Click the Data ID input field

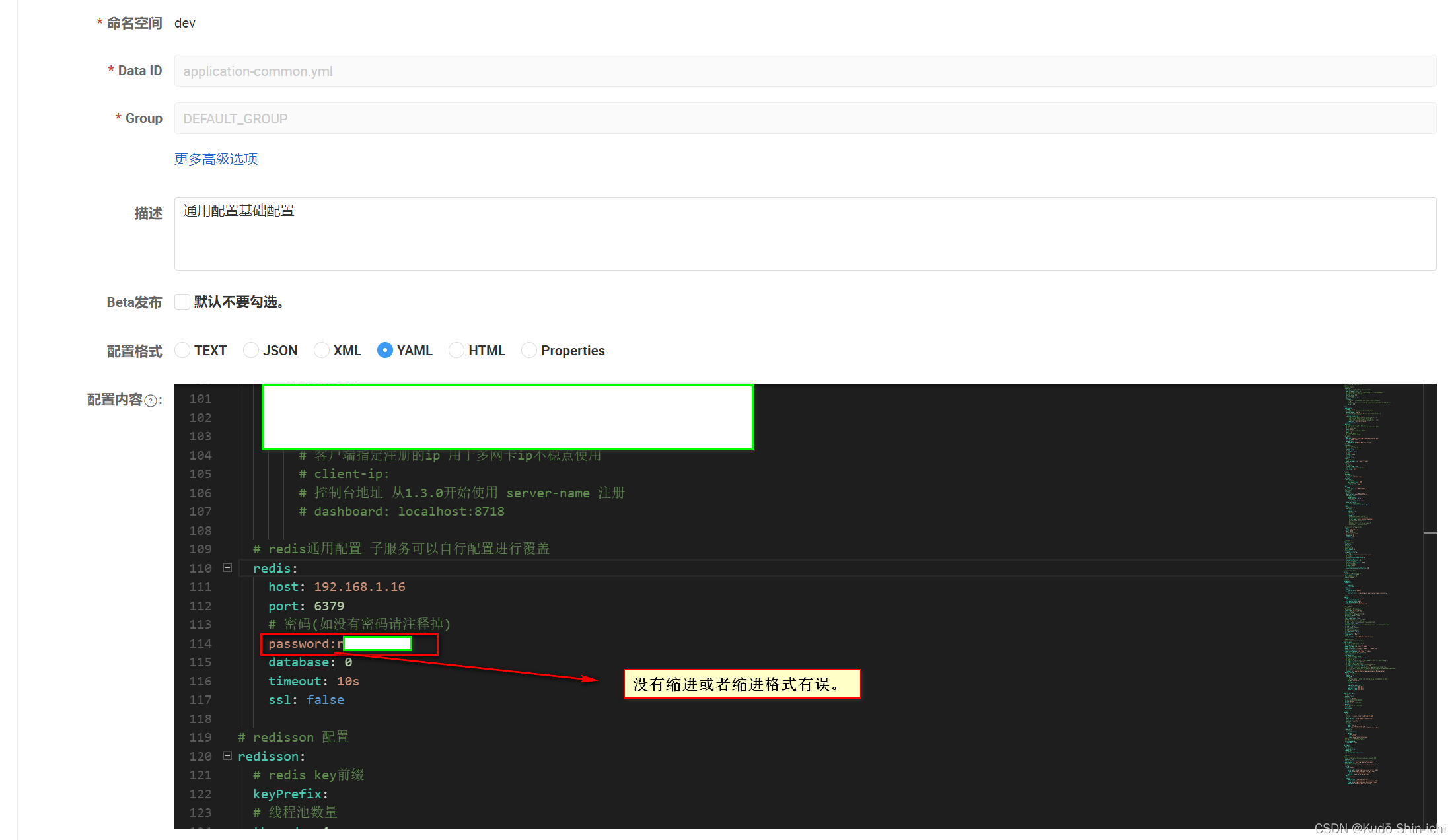[528, 71]
